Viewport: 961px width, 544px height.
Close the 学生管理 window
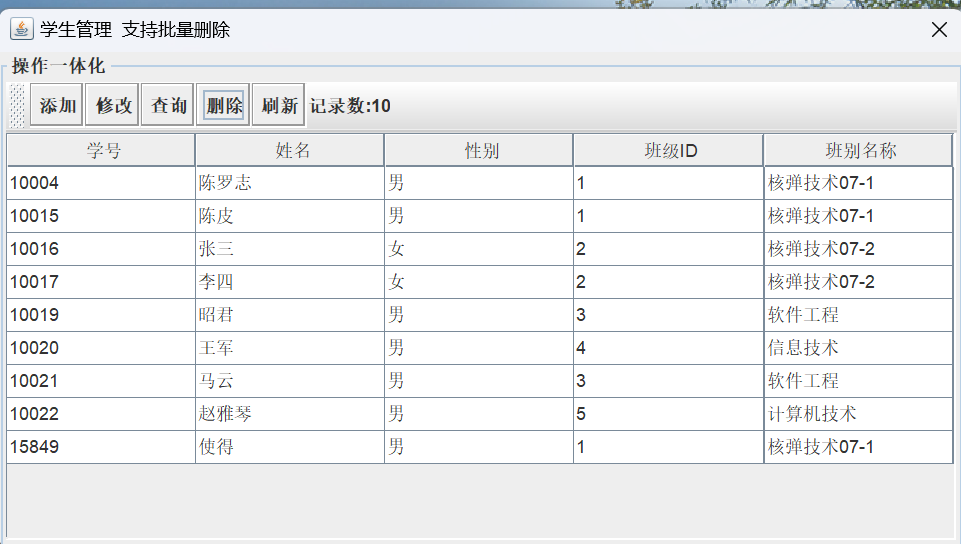pyautogui.click(x=939, y=29)
